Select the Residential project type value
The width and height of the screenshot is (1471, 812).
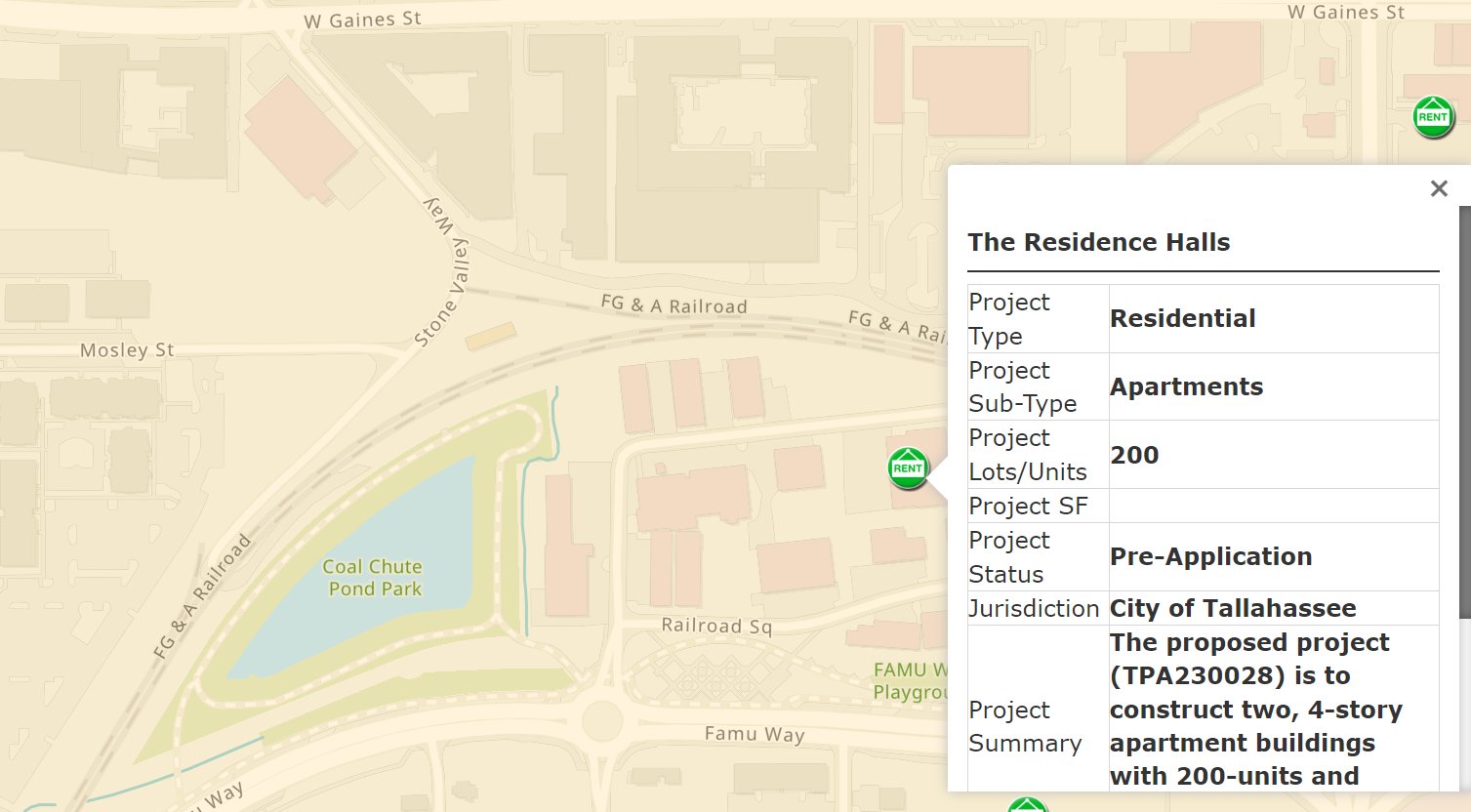[1182, 318]
